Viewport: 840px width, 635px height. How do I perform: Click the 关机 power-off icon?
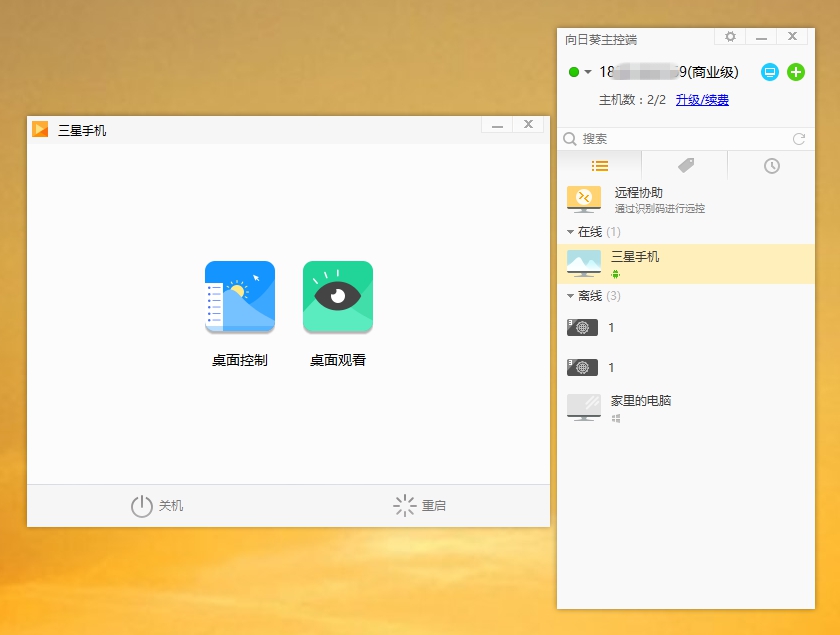click(x=142, y=506)
